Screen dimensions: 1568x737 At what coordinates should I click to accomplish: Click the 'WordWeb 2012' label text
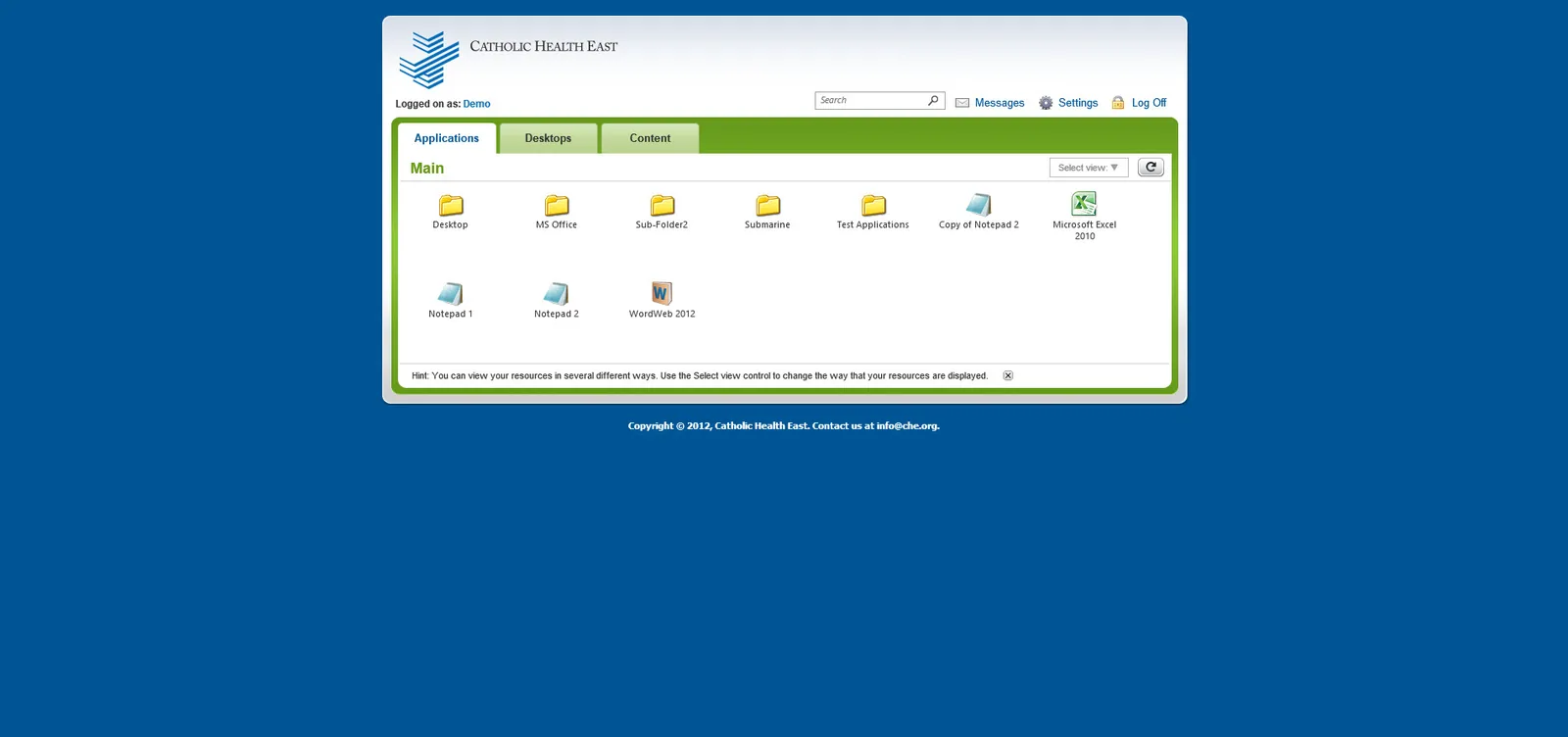pyautogui.click(x=661, y=314)
